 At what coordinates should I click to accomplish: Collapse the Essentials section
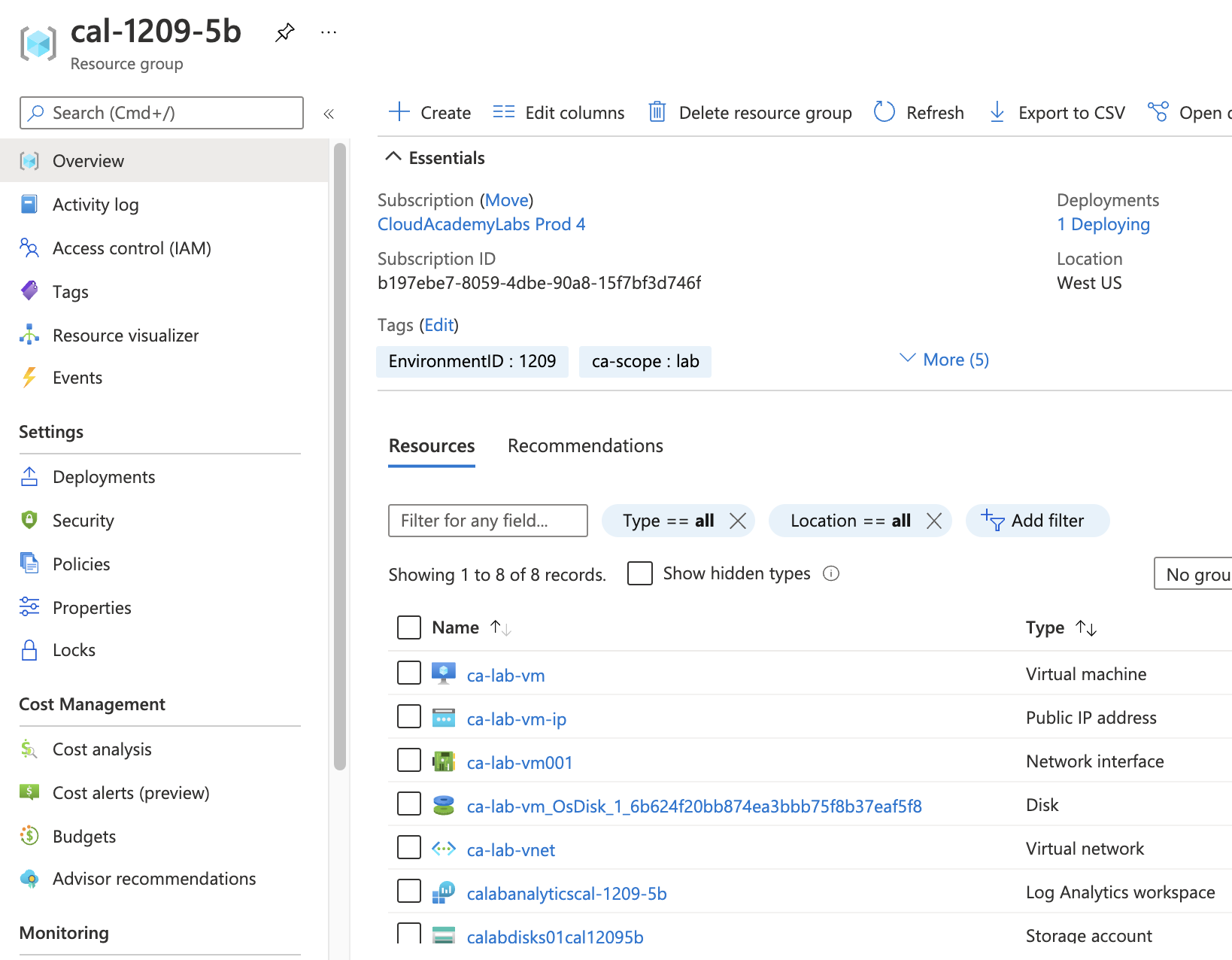(x=393, y=156)
